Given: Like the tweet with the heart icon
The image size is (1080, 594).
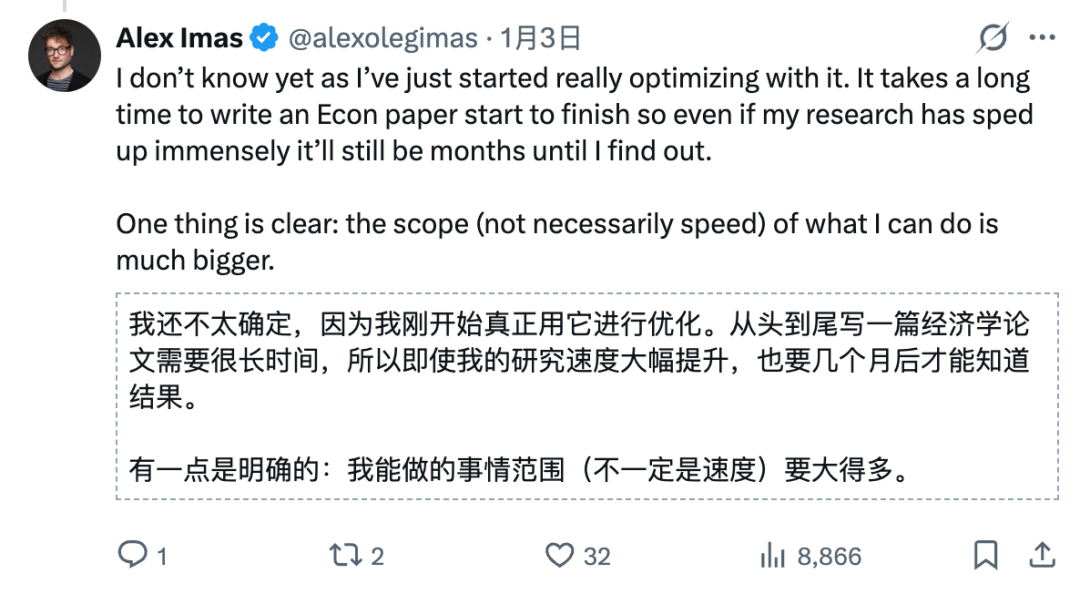Looking at the screenshot, I should (560, 555).
